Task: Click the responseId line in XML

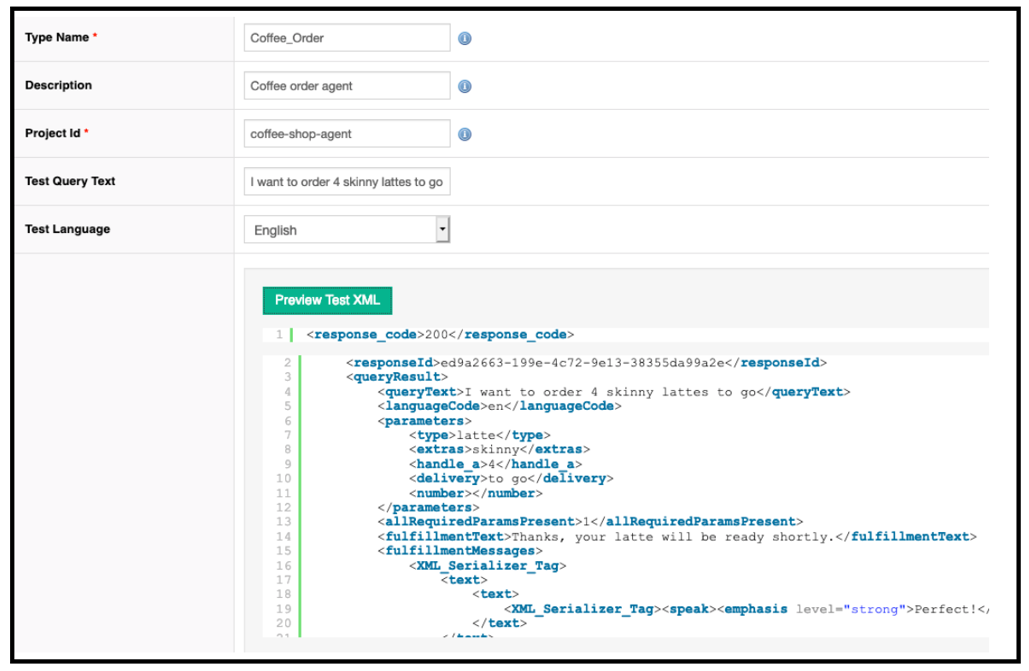Action: tap(587, 363)
